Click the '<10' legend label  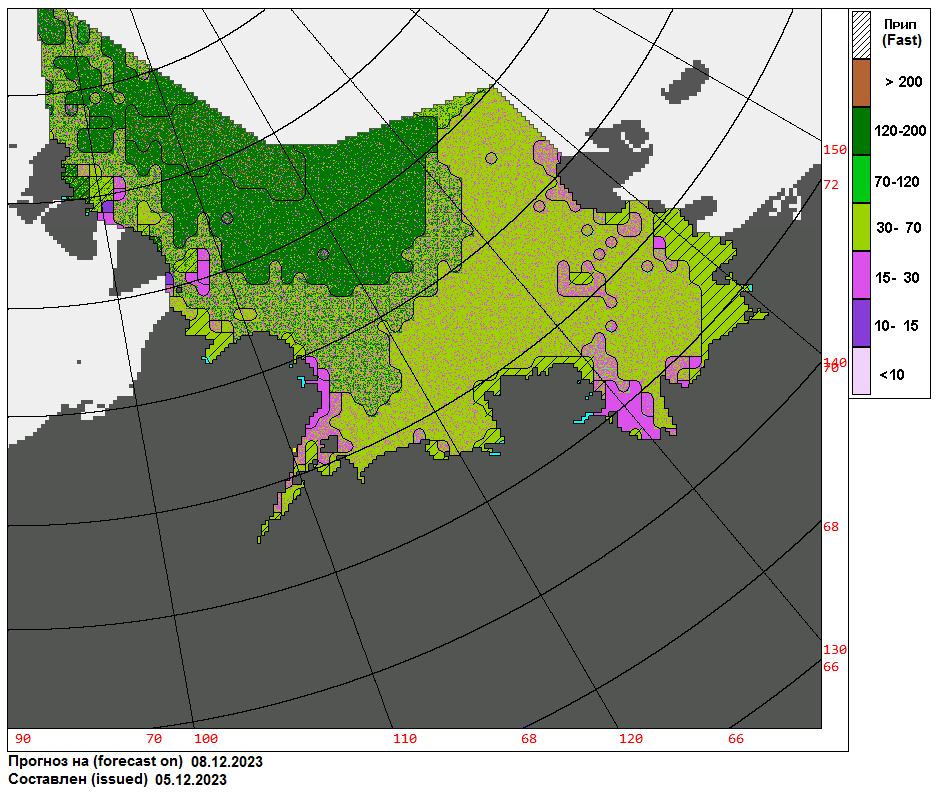coord(892,375)
